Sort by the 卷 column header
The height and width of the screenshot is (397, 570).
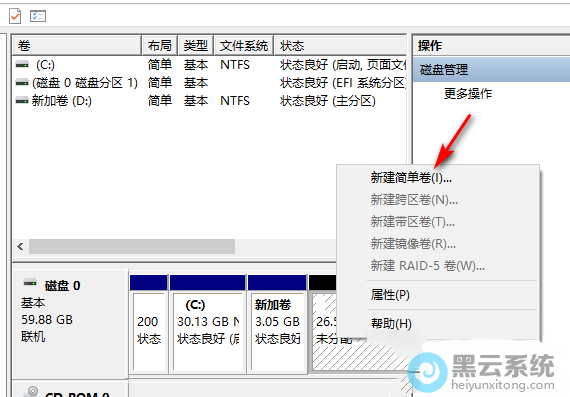[x=77, y=45]
